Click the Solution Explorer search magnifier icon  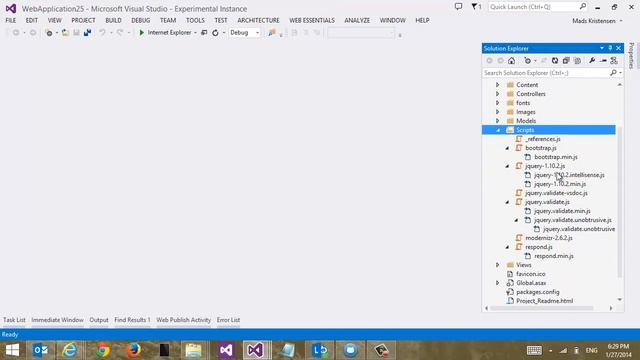point(613,73)
